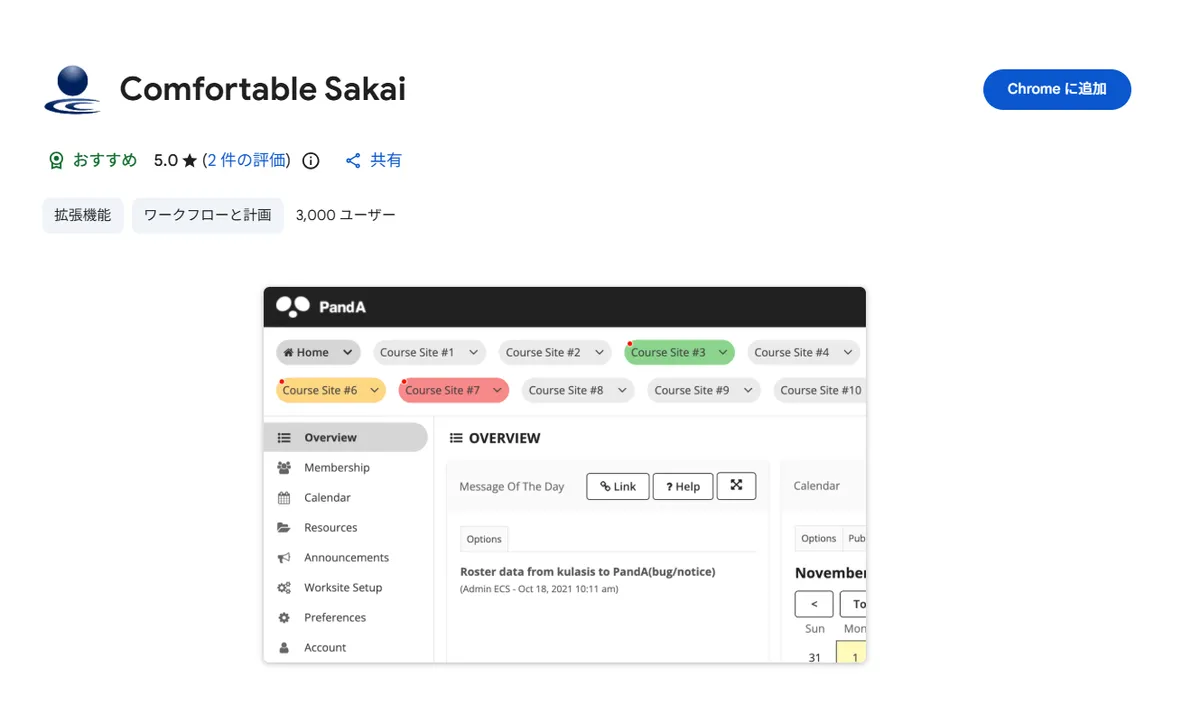This screenshot has width=1200, height=702.
Task: Expand the green Course Site #3 chevron
Action: [x=722, y=352]
